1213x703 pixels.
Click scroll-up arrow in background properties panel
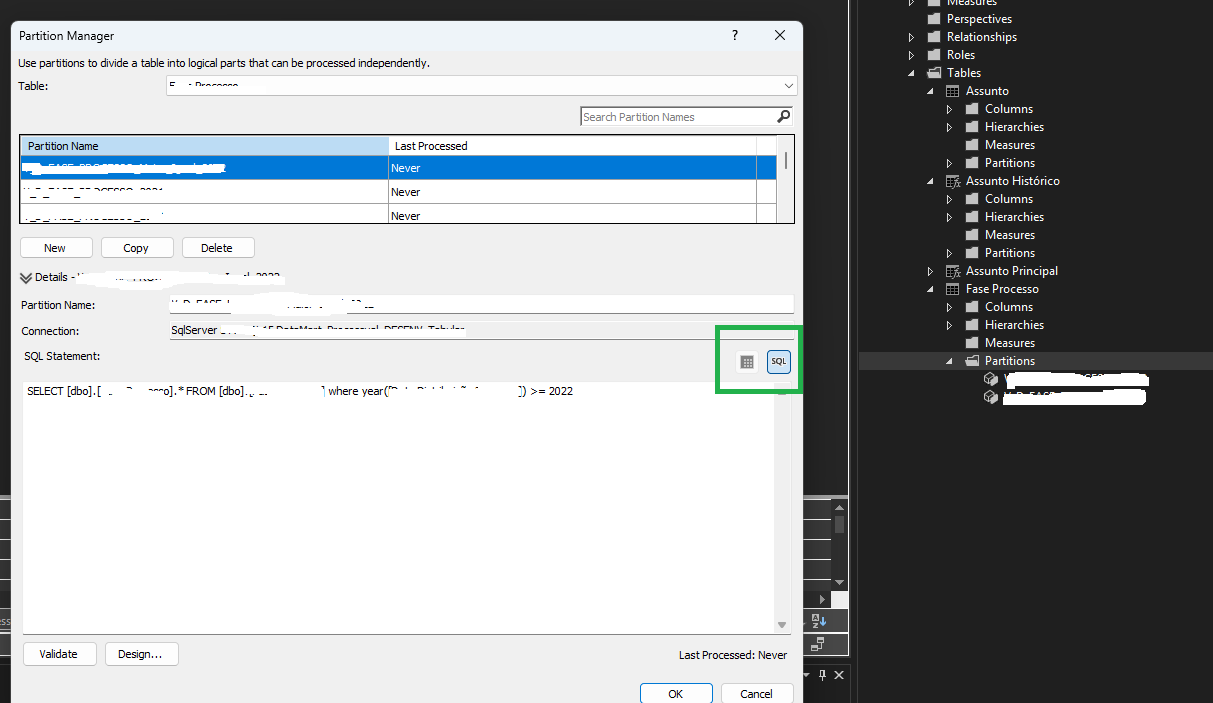coord(840,509)
